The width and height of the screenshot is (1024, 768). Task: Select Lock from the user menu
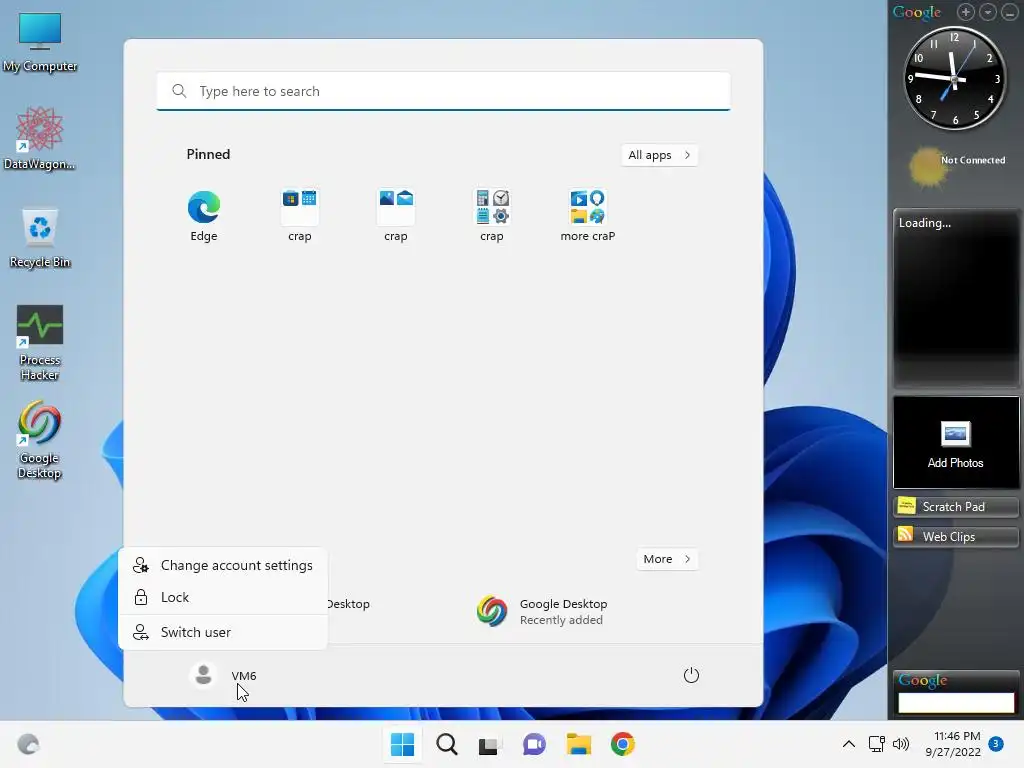point(223,597)
